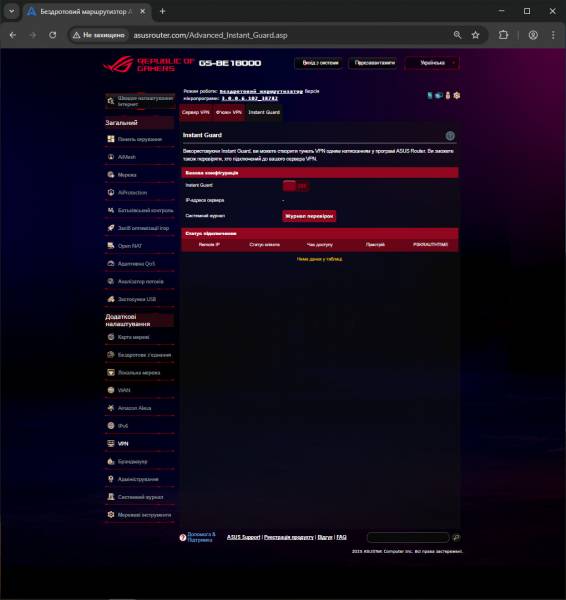Close the router browser tab
The width and height of the screenshot is (566, 600).
point(142,11)
